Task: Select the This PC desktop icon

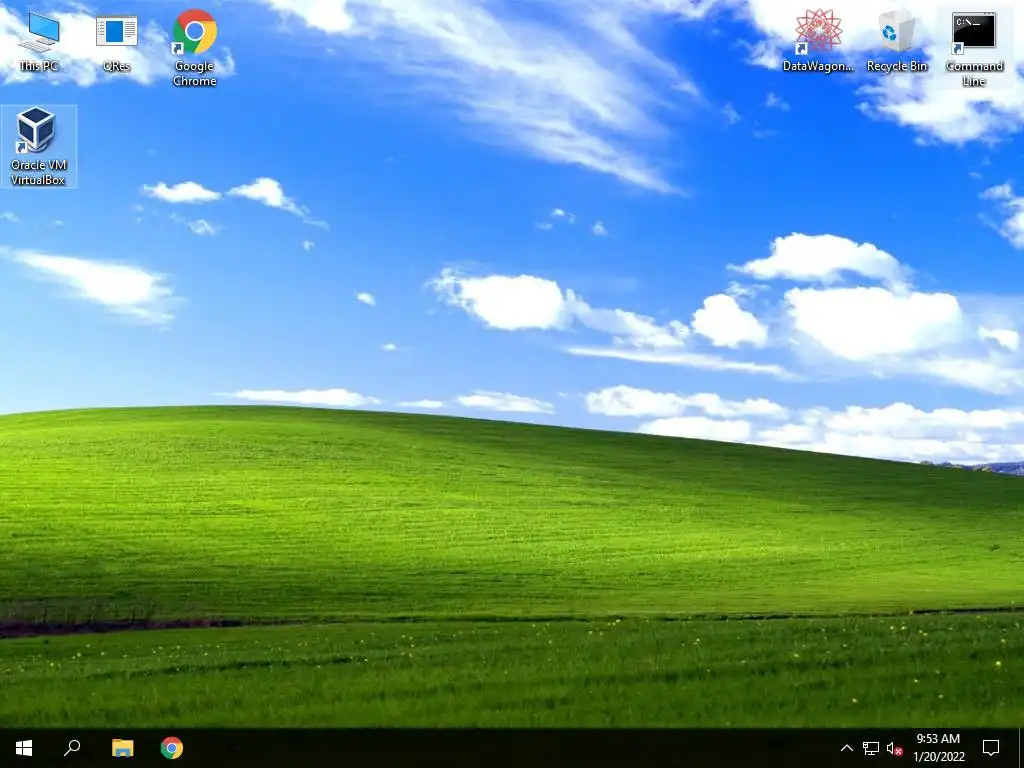Action: point(39,42)
